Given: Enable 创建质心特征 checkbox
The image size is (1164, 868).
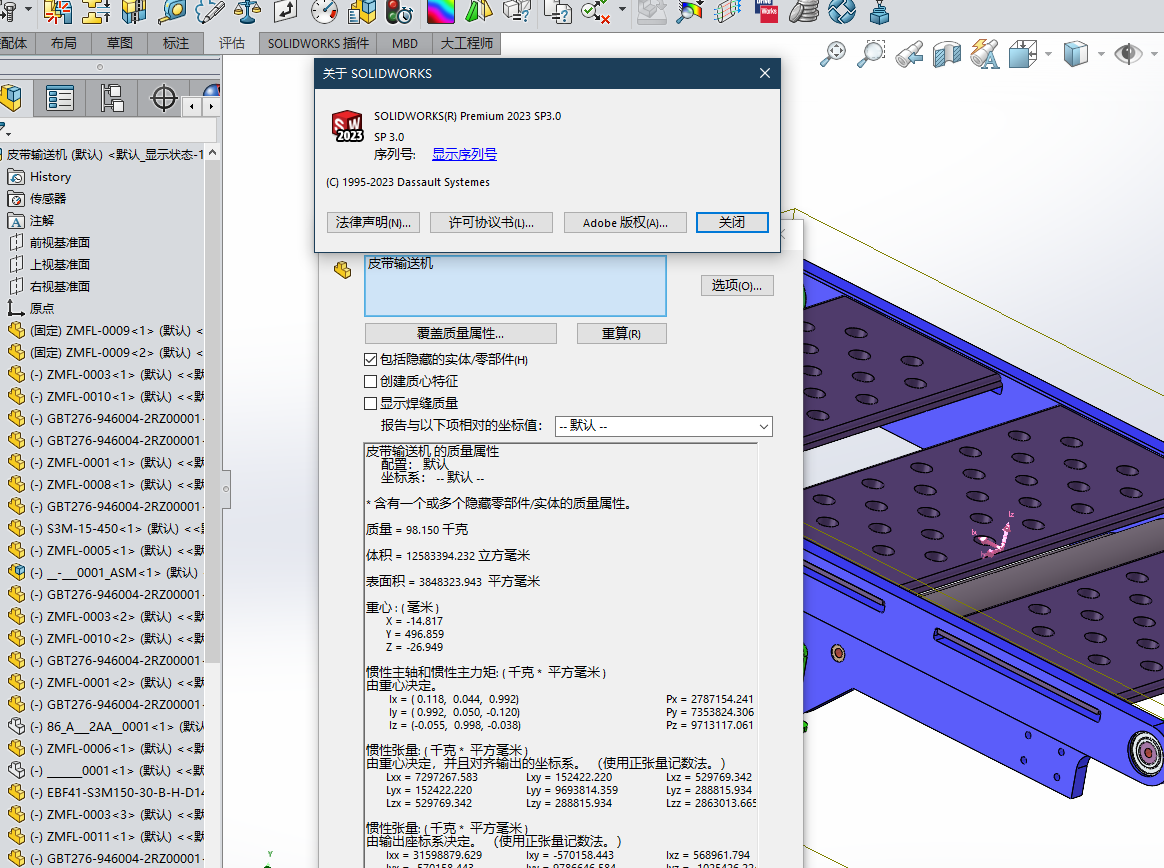Looking at the screenshot, I should 370,382.
